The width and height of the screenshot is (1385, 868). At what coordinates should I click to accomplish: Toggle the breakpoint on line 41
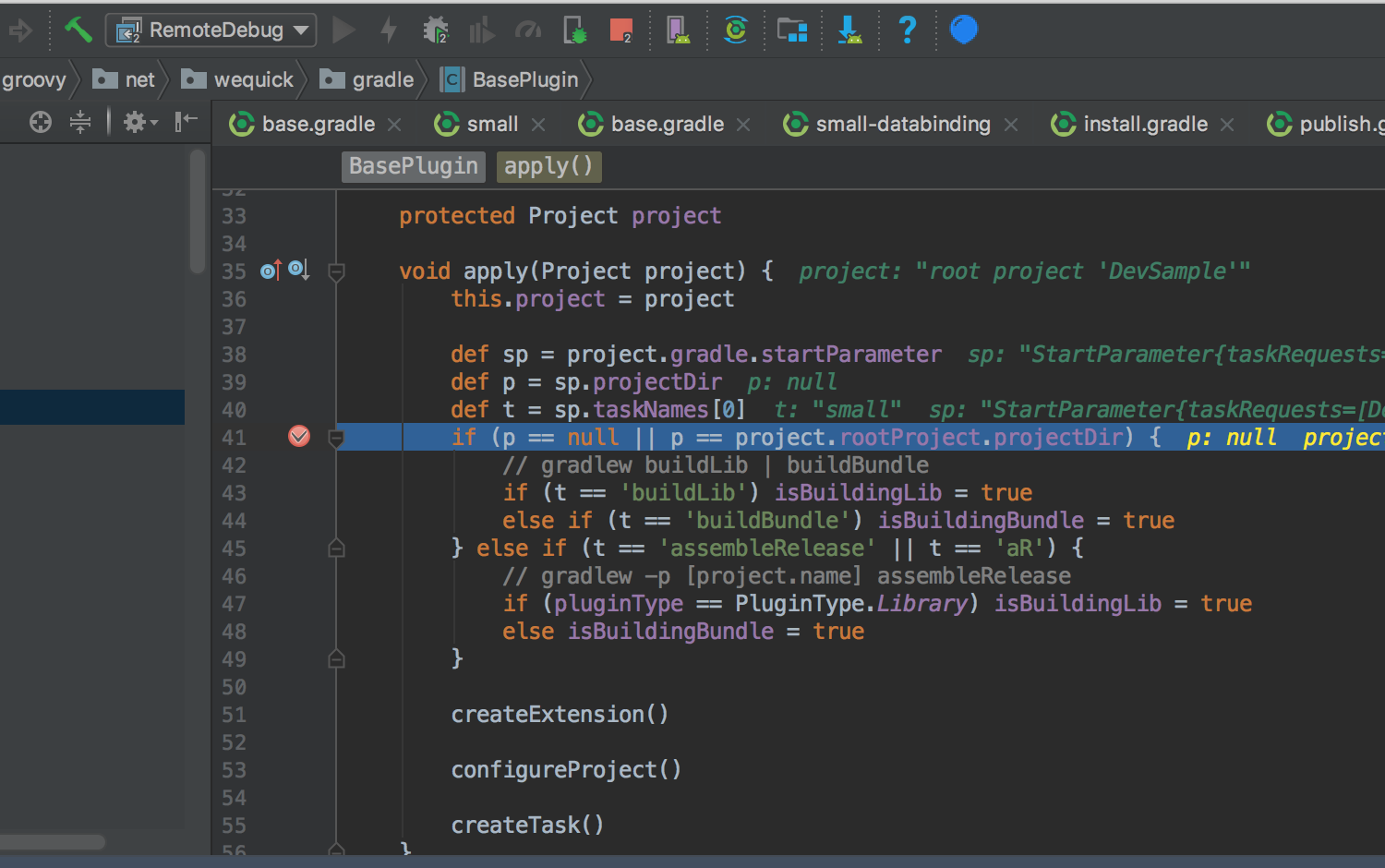point(299,436)
